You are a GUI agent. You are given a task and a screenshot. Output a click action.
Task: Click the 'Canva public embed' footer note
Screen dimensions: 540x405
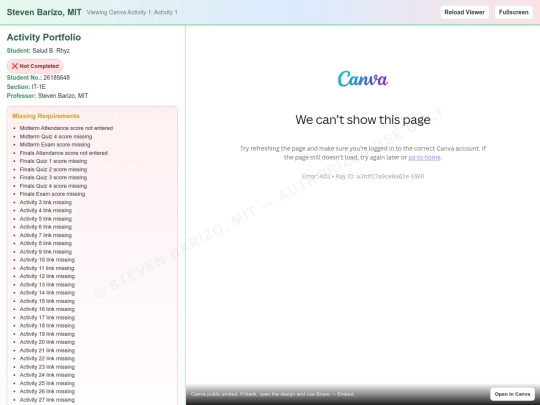[273, 394]
